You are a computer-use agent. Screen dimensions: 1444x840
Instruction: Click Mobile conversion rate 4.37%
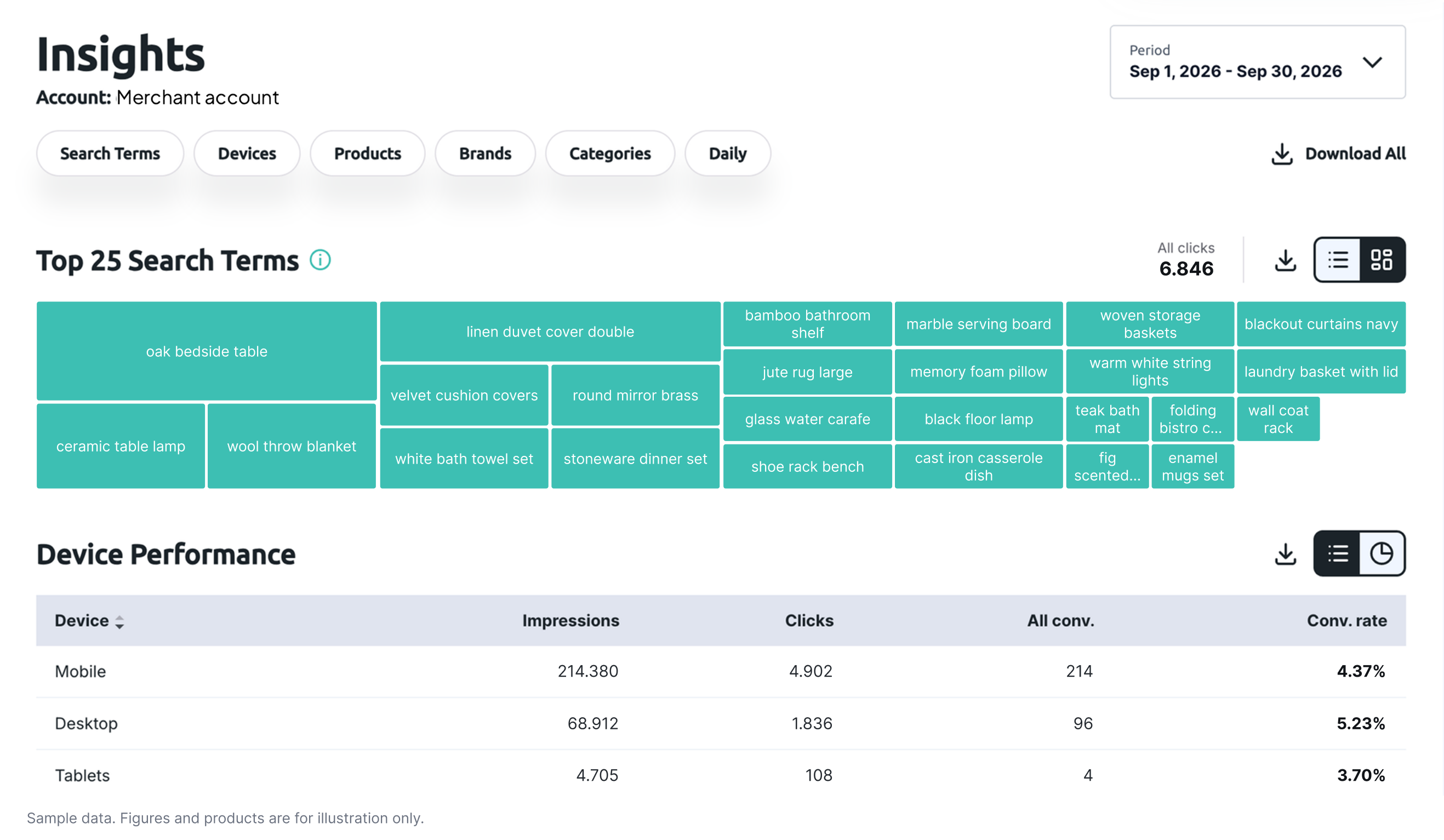tap(1361, 672)
